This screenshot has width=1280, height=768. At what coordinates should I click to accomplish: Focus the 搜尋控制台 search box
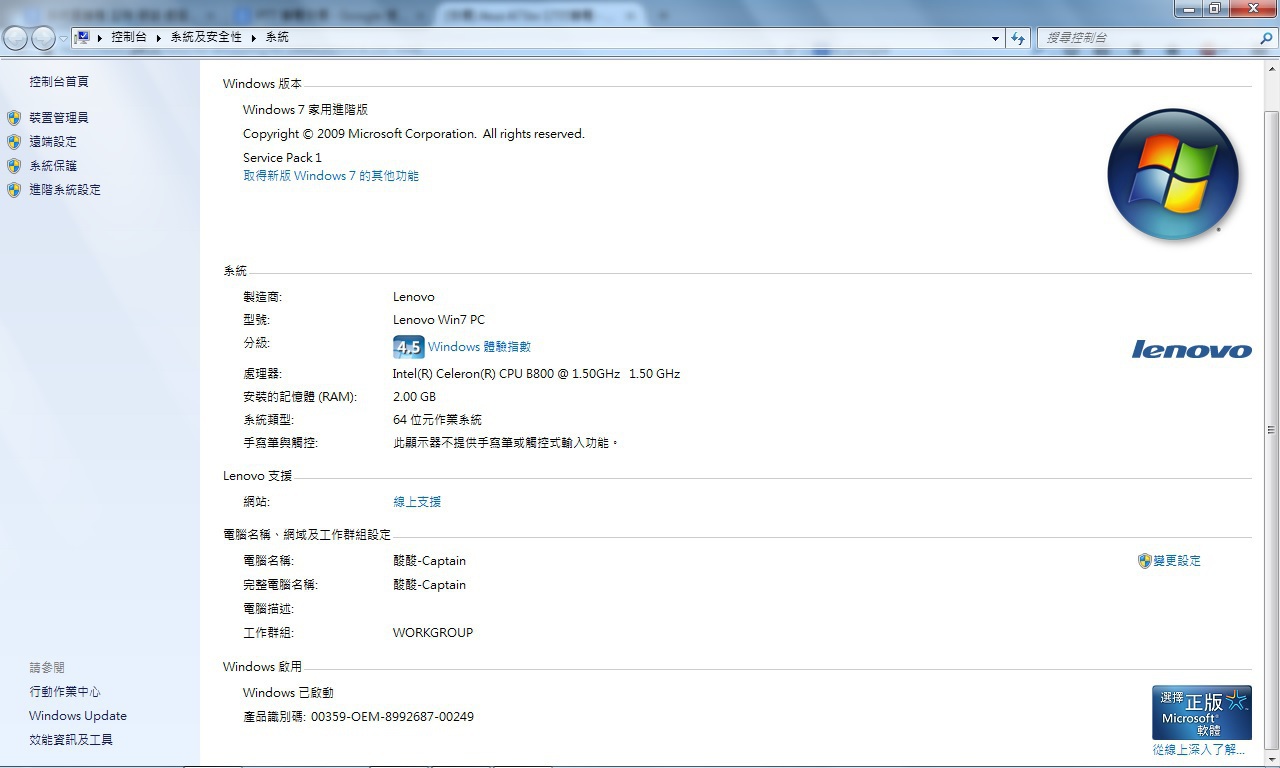click(1147, 38)
